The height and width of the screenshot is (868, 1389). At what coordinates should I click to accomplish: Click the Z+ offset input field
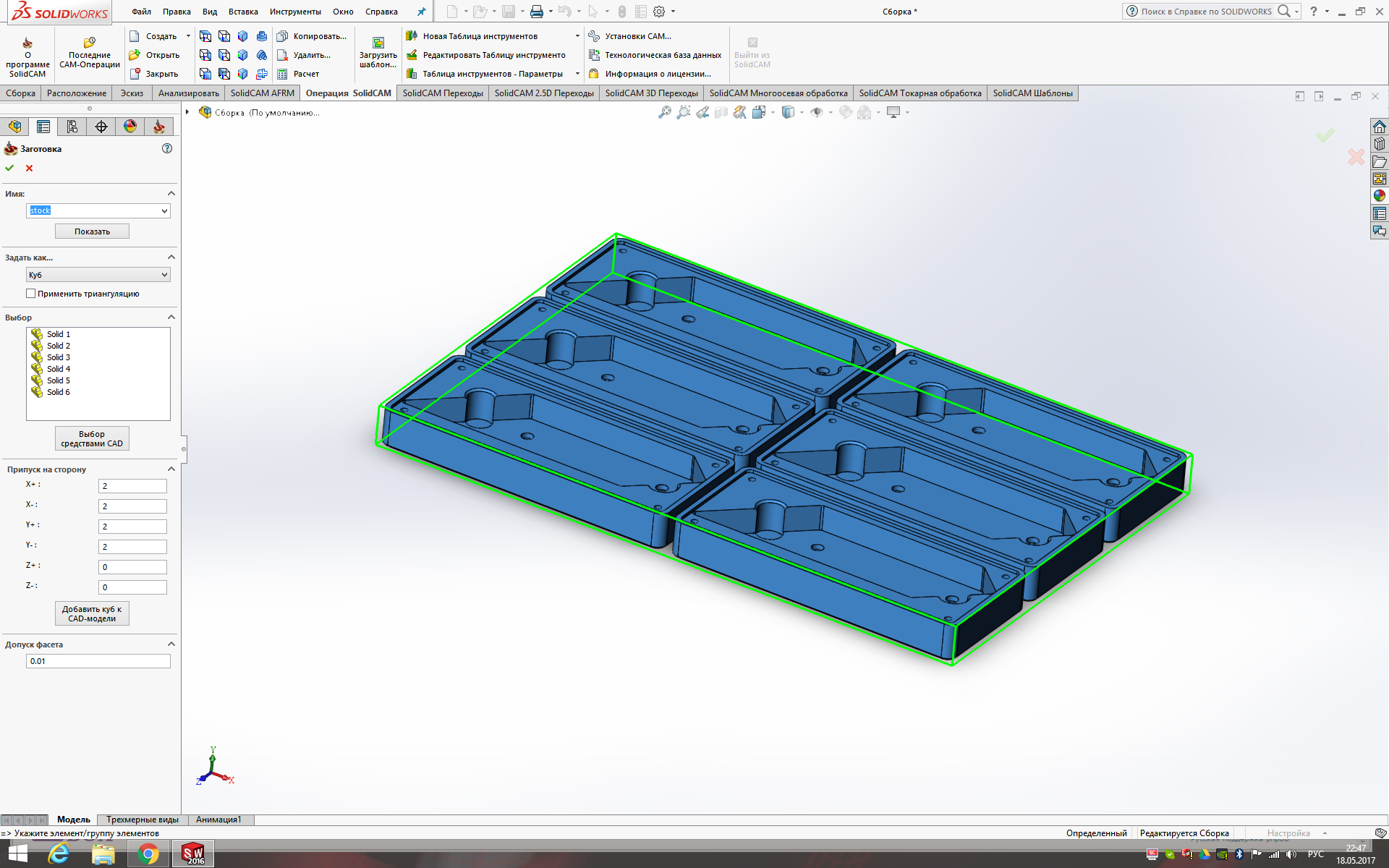point(132,567)
